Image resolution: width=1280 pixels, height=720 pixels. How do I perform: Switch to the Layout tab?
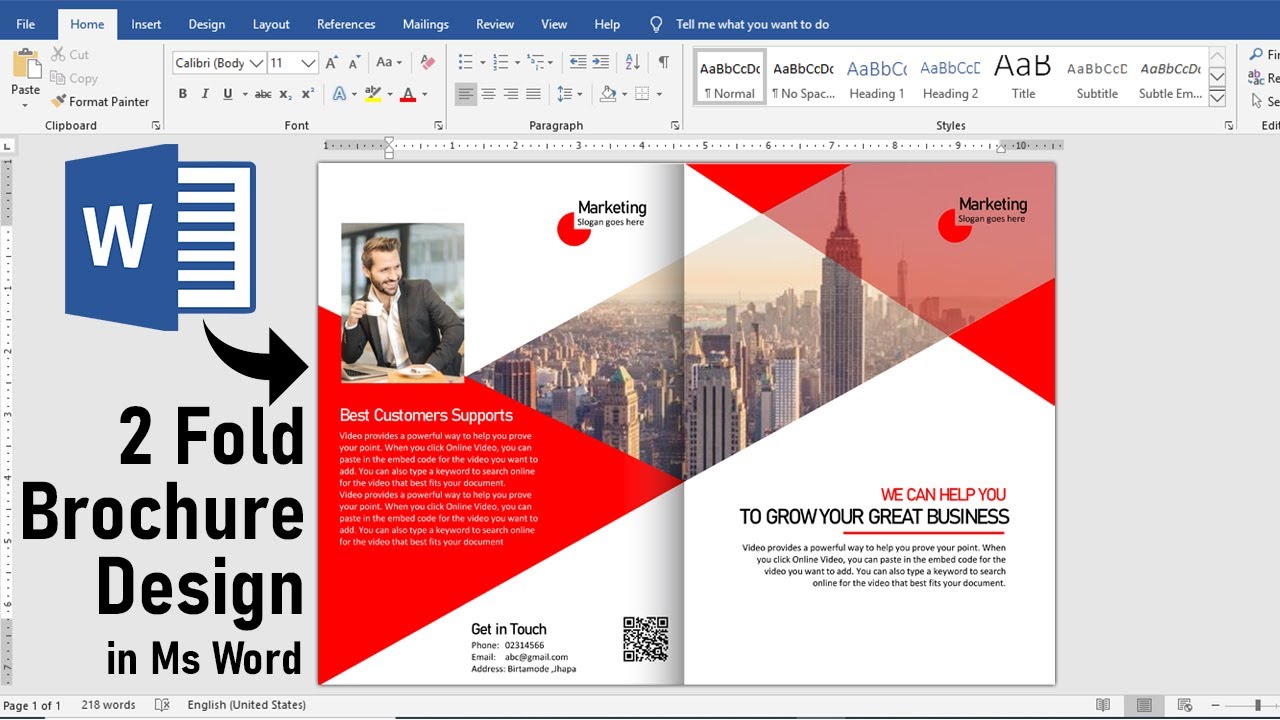click(271, 24)
